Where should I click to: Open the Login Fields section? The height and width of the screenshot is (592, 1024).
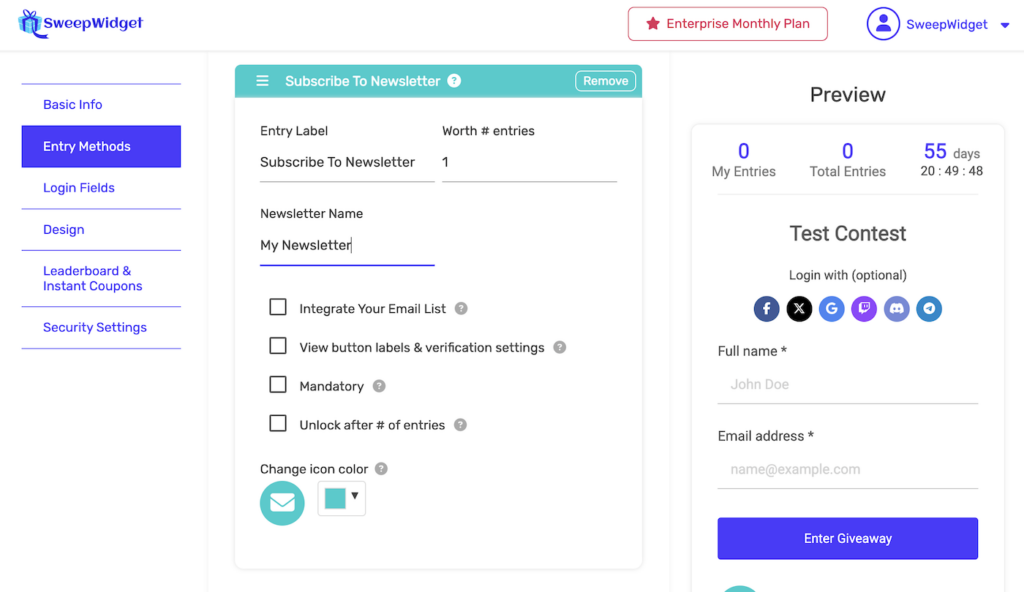tap(79, 188)
